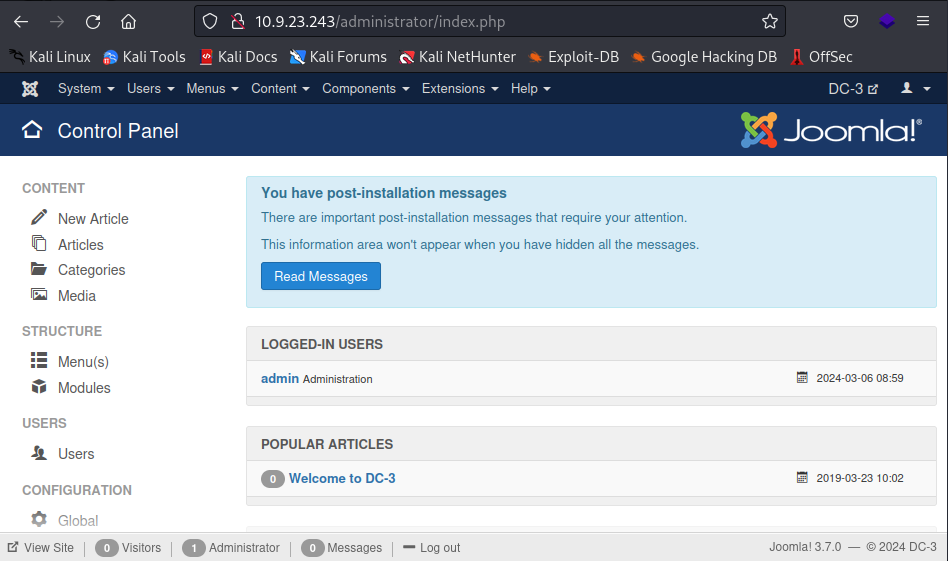The image size is (948, 561).
Task: Open Kali Docs bookmark
Action: click(x=239, y=57)
